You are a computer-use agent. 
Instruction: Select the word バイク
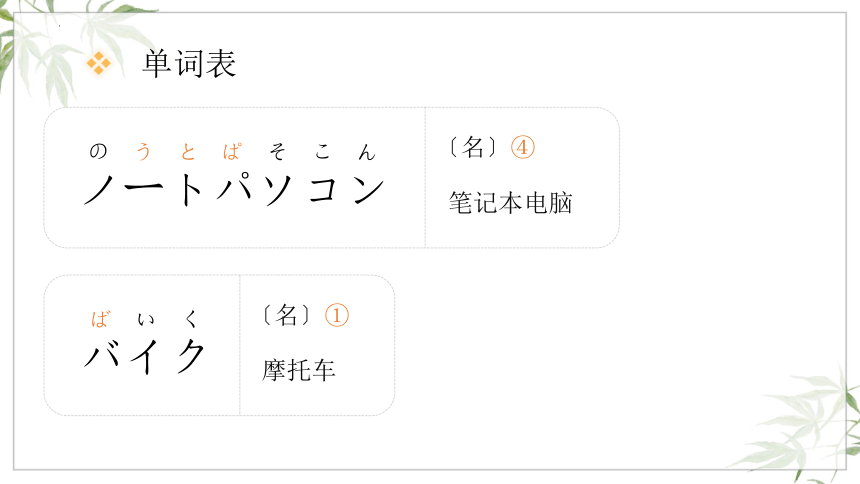tap(145, 356)
